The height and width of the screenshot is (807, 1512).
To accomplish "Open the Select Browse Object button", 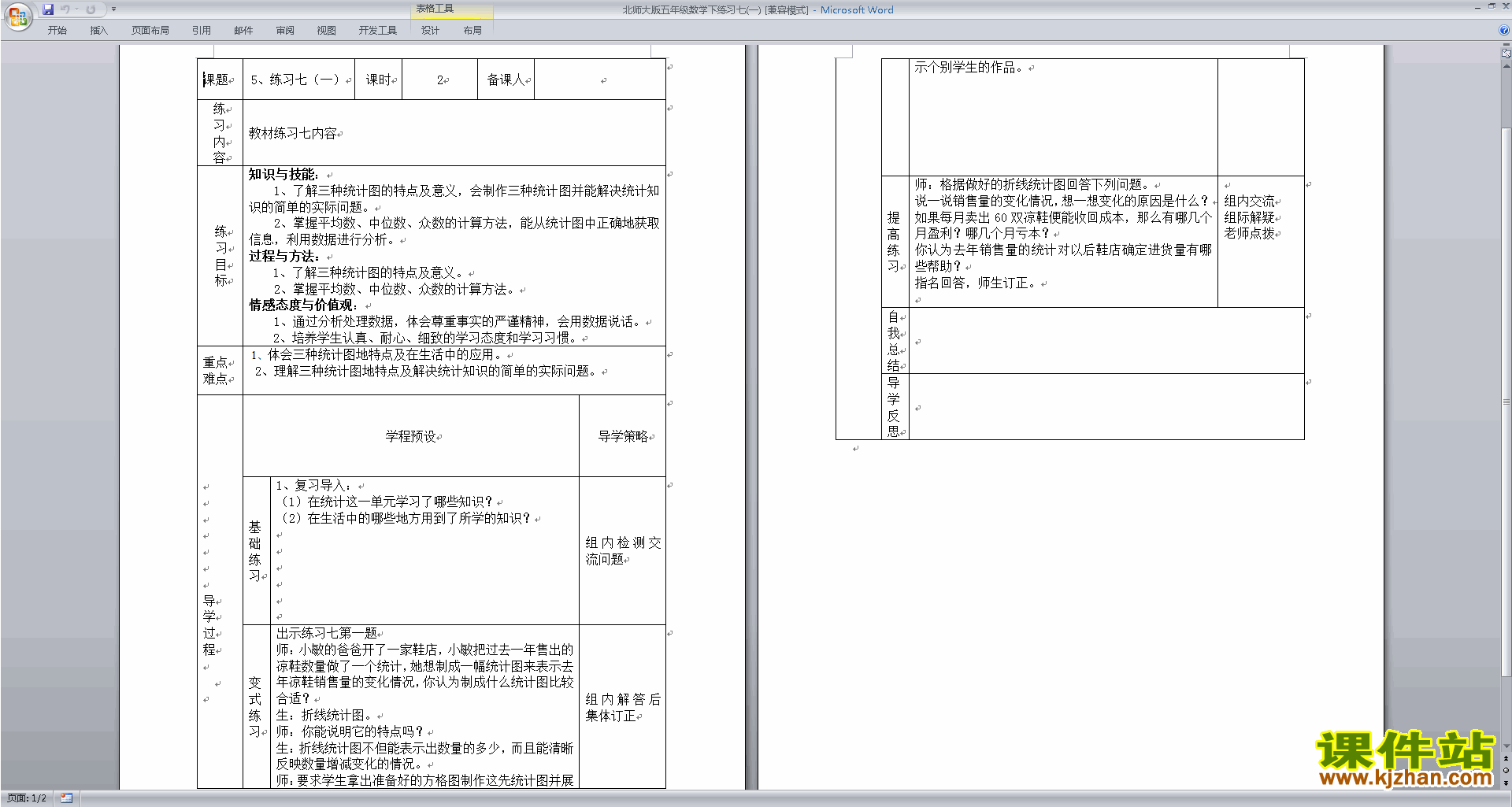I will (x=1506, y=770).
